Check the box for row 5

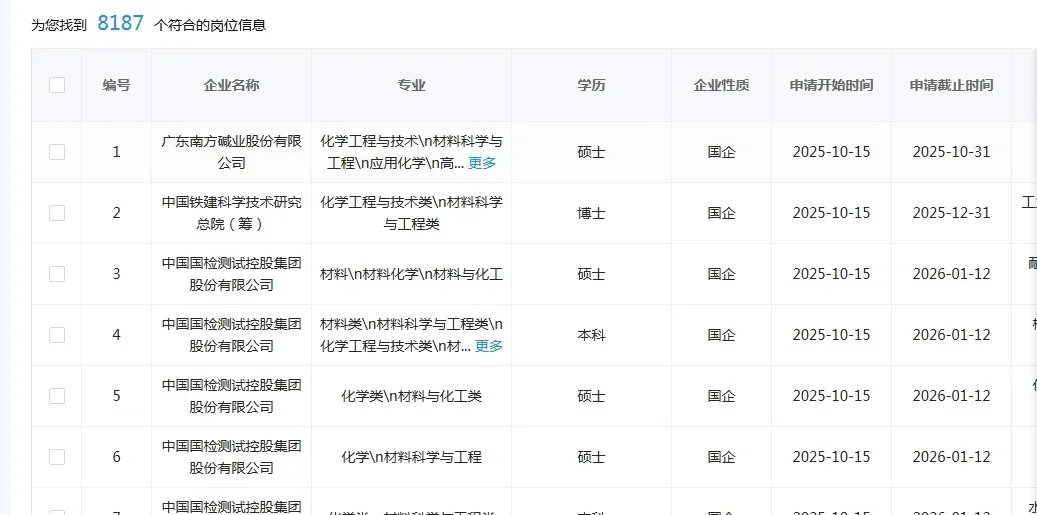click(x=57, y=395)
